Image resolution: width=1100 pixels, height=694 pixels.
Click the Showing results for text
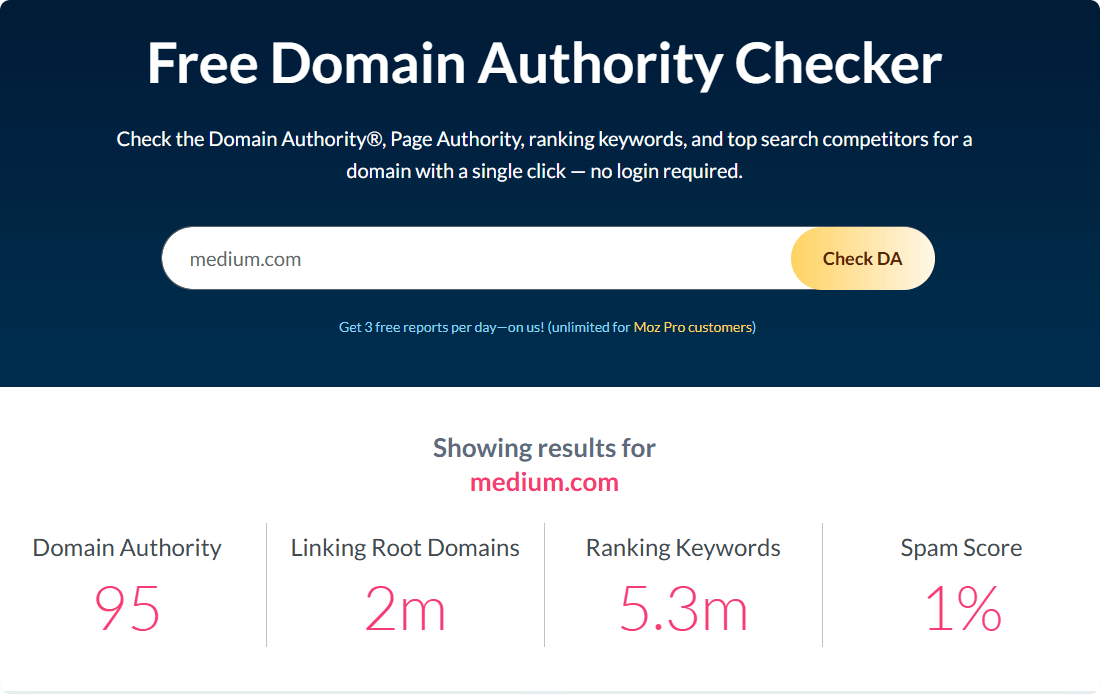pos(544,447)
